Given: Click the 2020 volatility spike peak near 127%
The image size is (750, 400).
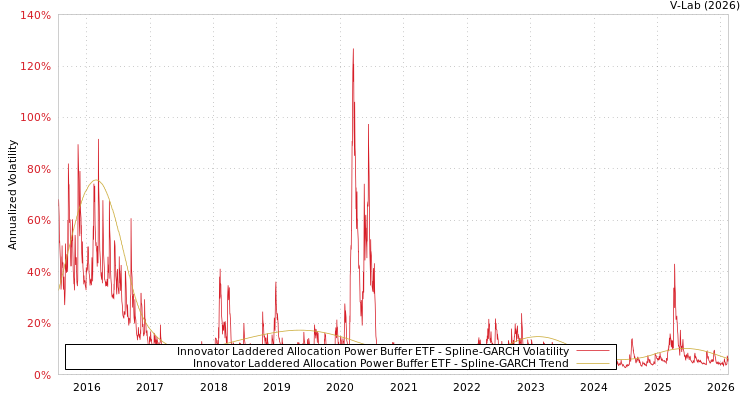Looking at the screenshot, I should click(353, 49).
